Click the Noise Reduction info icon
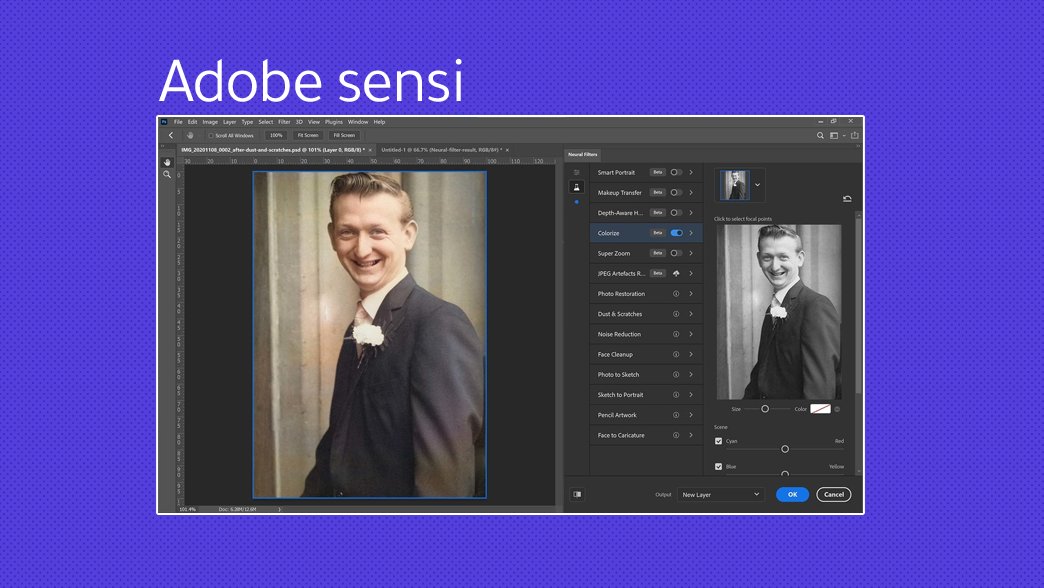Screen dimensions: 1044x588 click(x=676, y=334)
